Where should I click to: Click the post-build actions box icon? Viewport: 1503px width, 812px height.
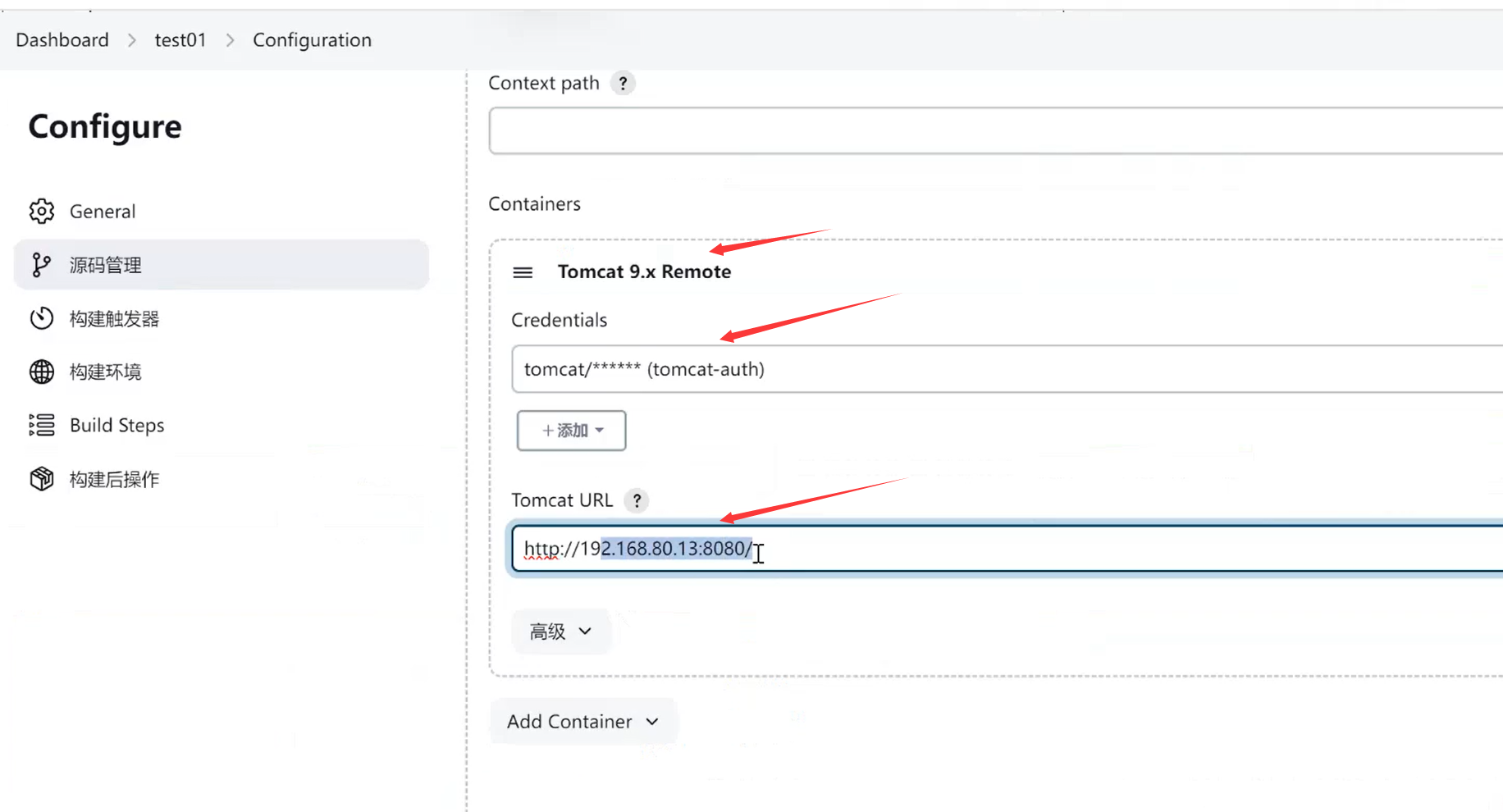(x=42, y=479)
